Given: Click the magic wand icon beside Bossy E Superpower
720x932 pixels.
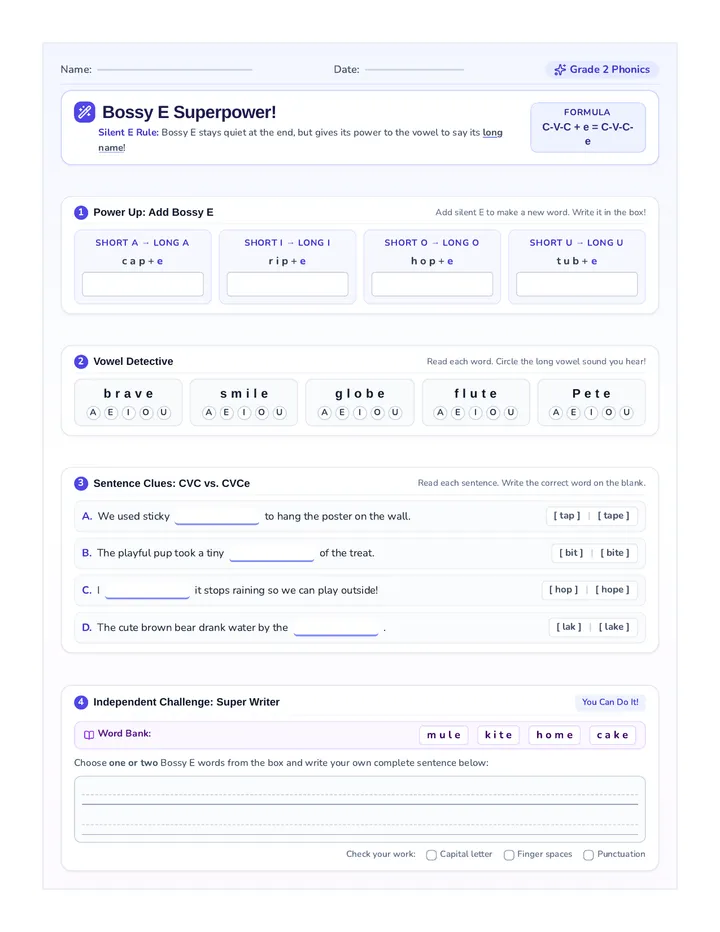Looking at the screenshot, I should pyautogui.click(x=84, y=112).
